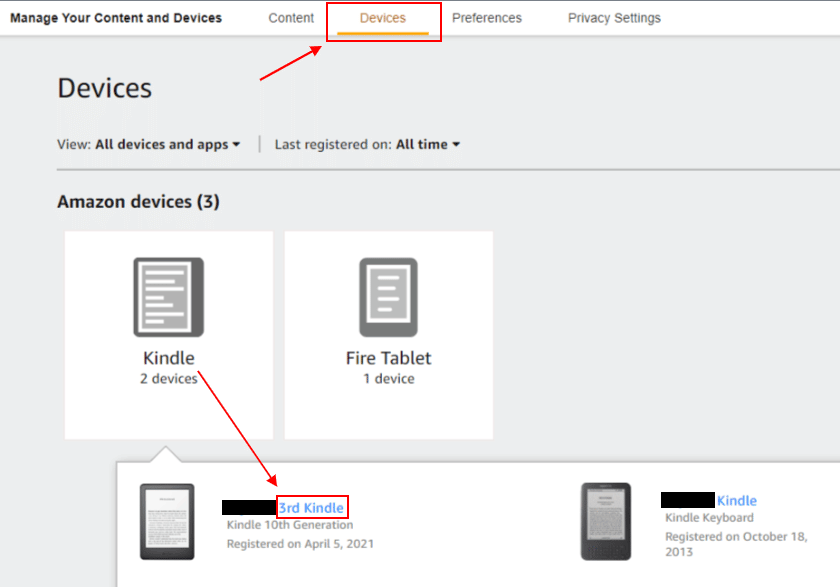Open the Kindle Keyboard device name link
The image size is (840, 587).
pos(737,500)
